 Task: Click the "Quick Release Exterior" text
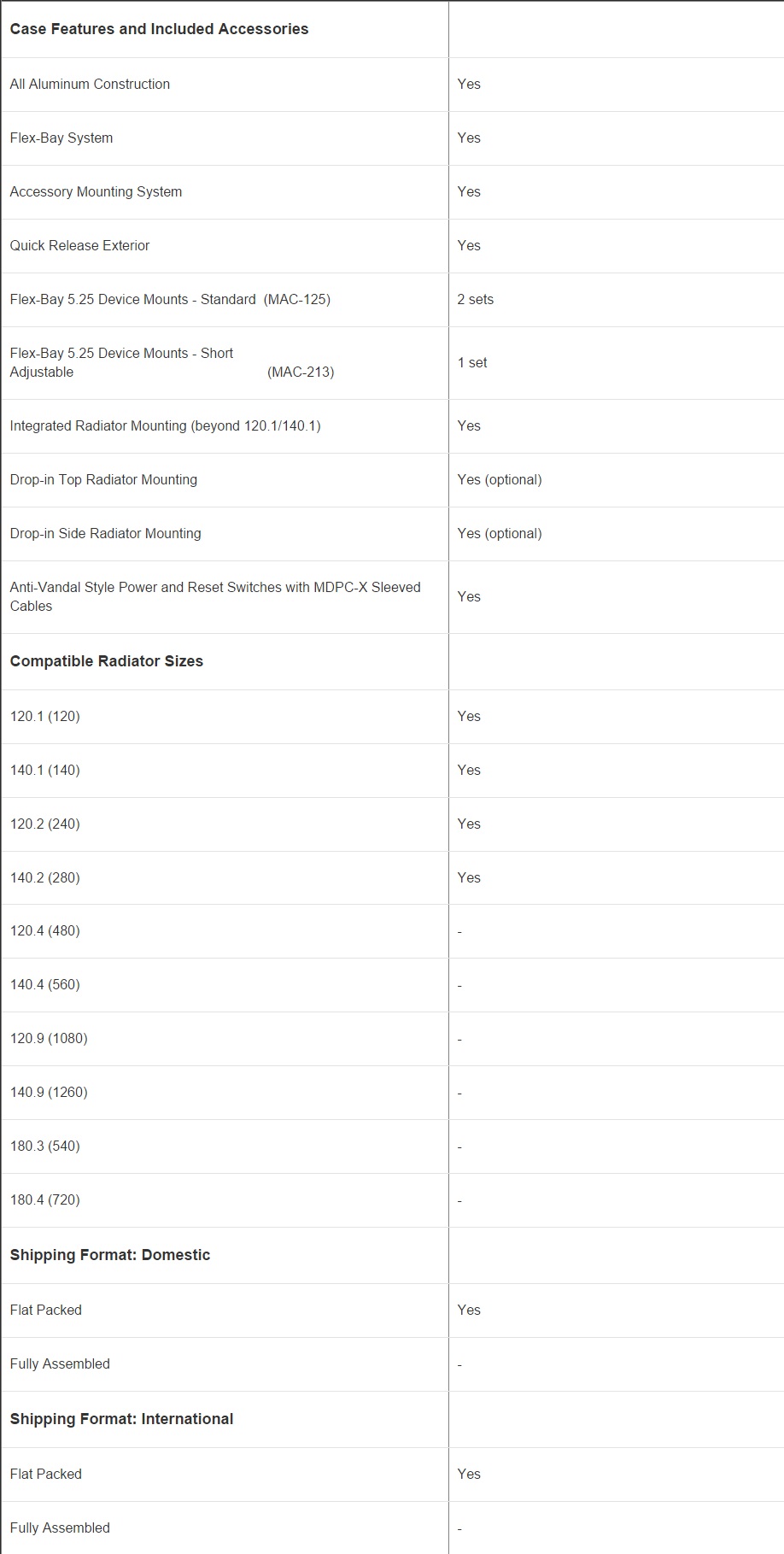coord(79,245)
